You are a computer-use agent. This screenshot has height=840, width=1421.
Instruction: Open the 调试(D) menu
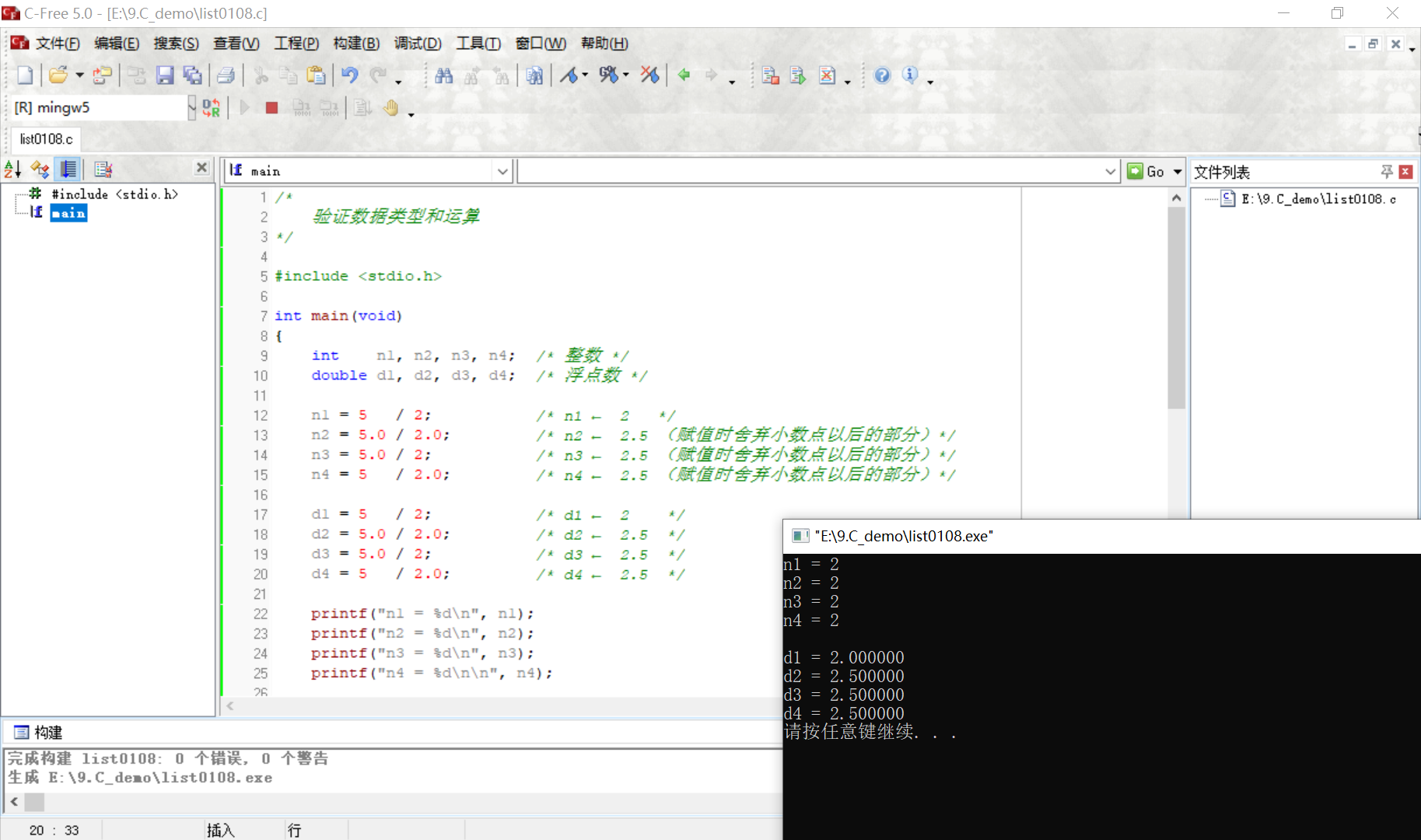tap(418, 44)
